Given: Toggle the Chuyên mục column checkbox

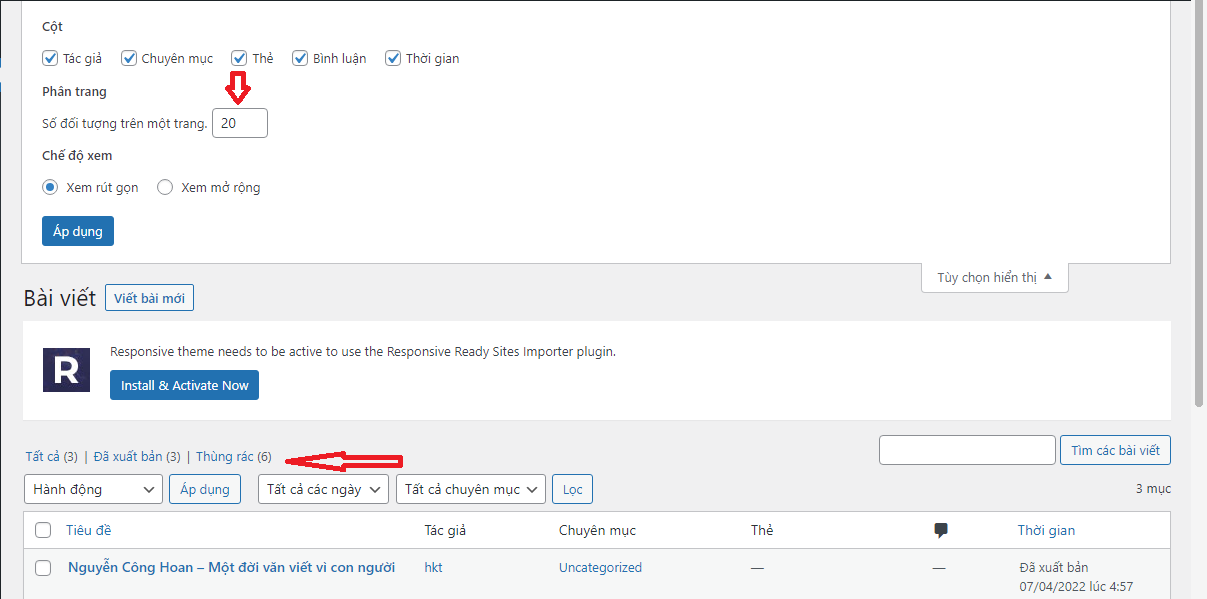Looking at the screenshot, I should click(129, 58).
